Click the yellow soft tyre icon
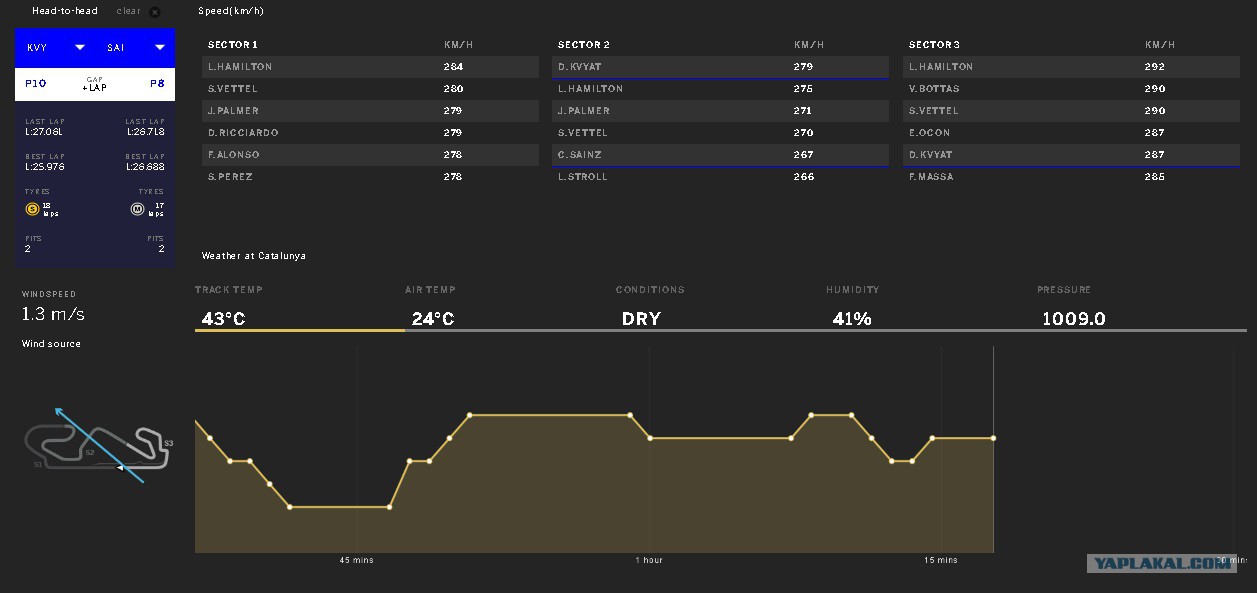This screenshot has height=593, width=1257. [x=32, y=209]
